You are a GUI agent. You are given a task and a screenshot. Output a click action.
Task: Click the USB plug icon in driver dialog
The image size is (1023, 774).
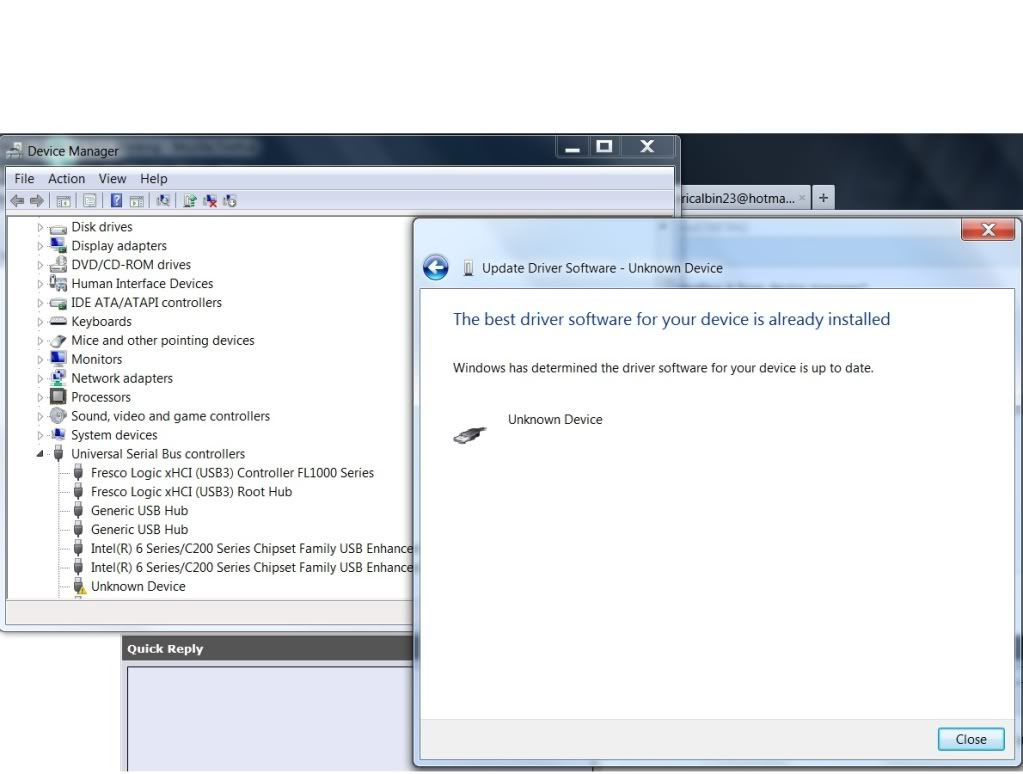pos(470,435)
